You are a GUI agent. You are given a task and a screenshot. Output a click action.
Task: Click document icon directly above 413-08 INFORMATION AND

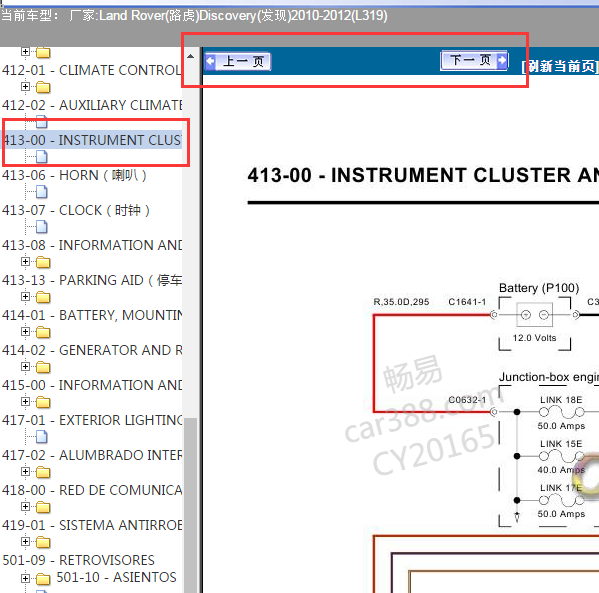[42, 227]
